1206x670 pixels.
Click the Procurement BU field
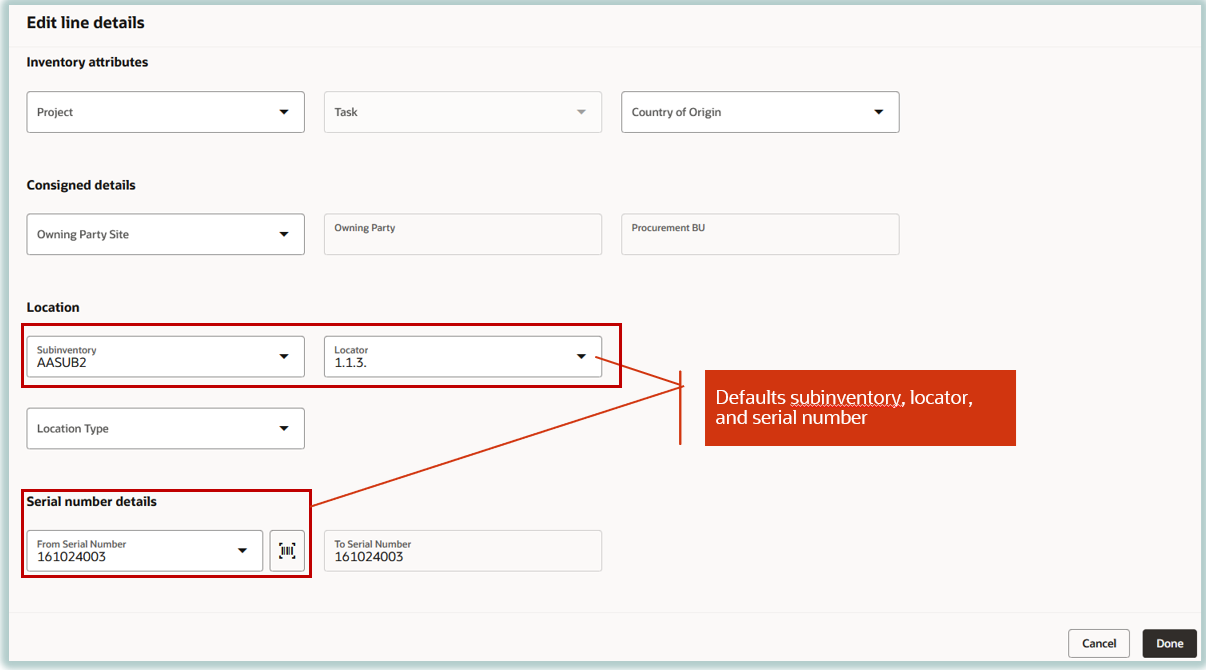pyautogui.click(x=760, y=234)
